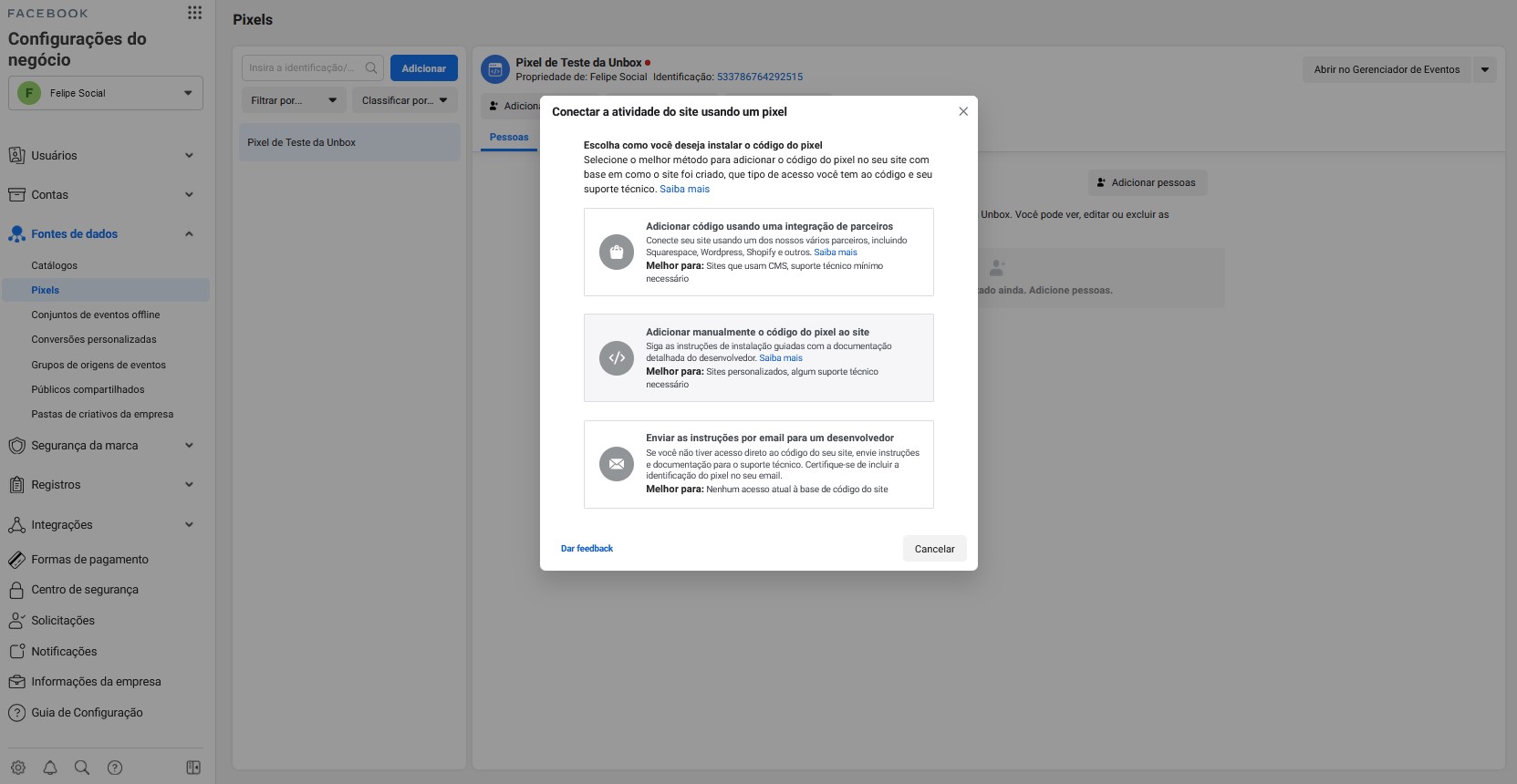Open help question mark in sidebar footer
The height and width of the screenshot is (784, 1517).
115,768
